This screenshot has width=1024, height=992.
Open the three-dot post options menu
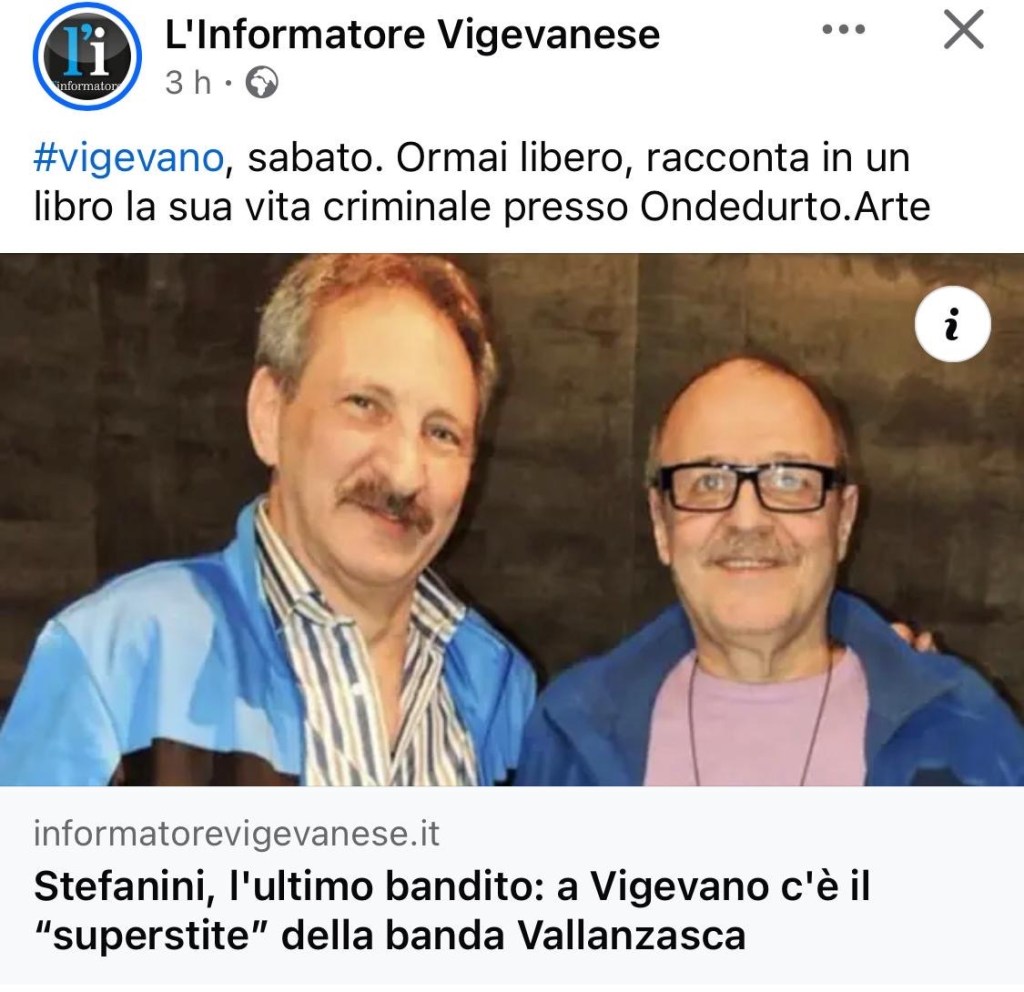844,29
